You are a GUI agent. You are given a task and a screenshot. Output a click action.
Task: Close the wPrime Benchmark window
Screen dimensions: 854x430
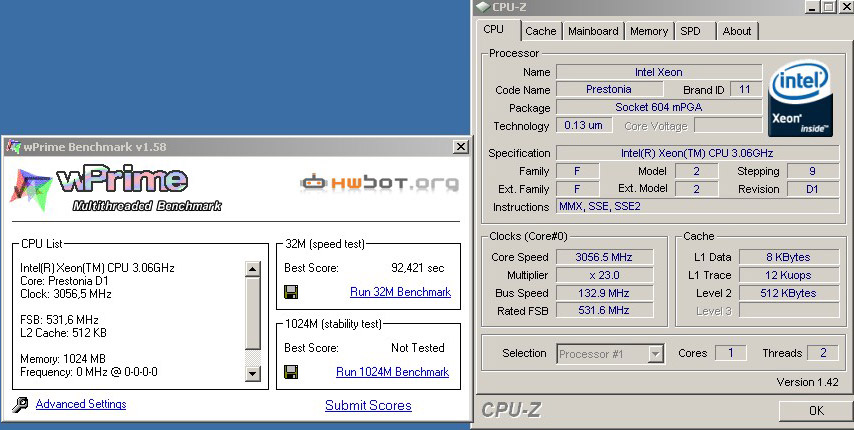click(x=461, y=146)
